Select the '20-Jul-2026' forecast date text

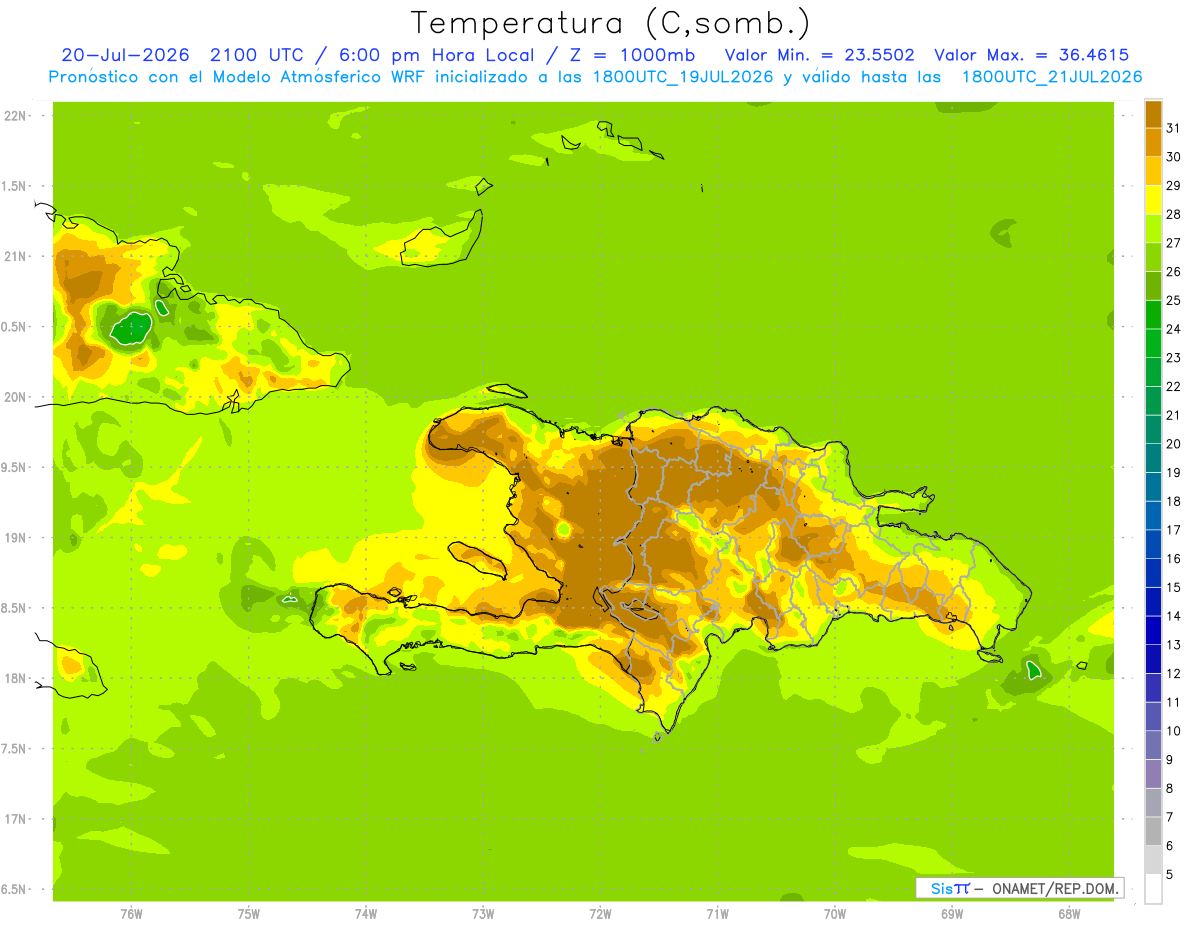click(x=128, y=55)
